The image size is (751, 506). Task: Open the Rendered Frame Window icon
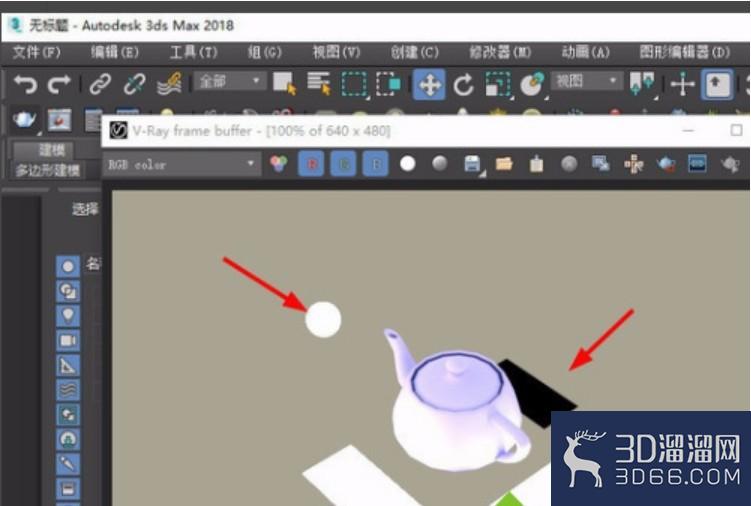pos(59,120)
